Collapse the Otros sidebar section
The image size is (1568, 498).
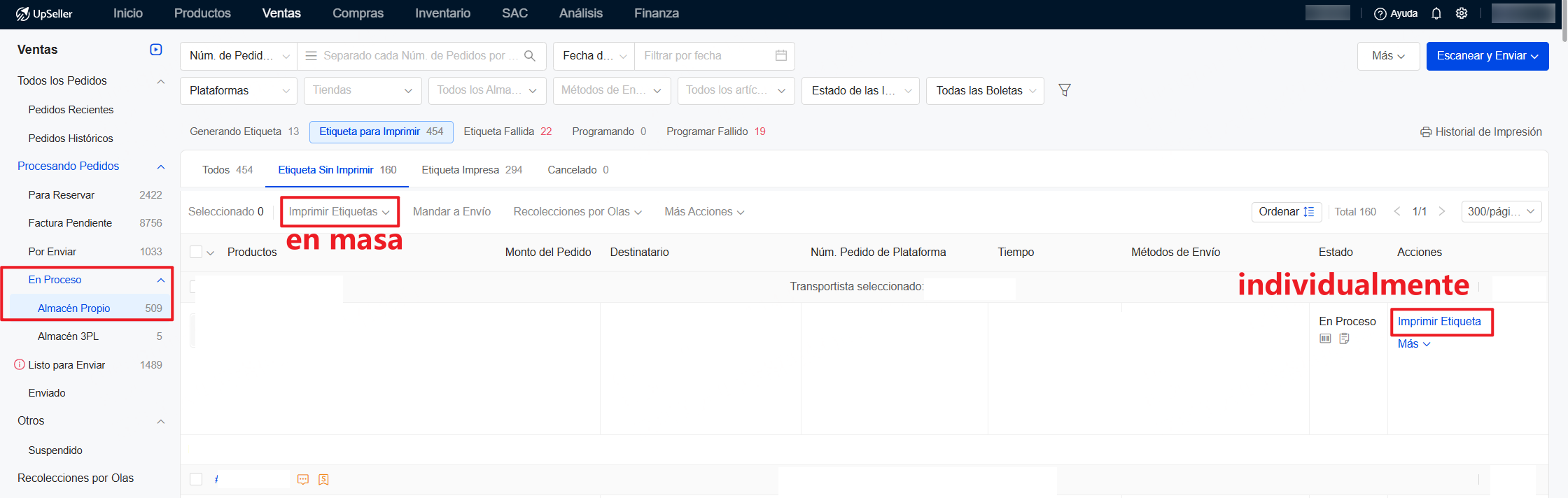(161, 421)
